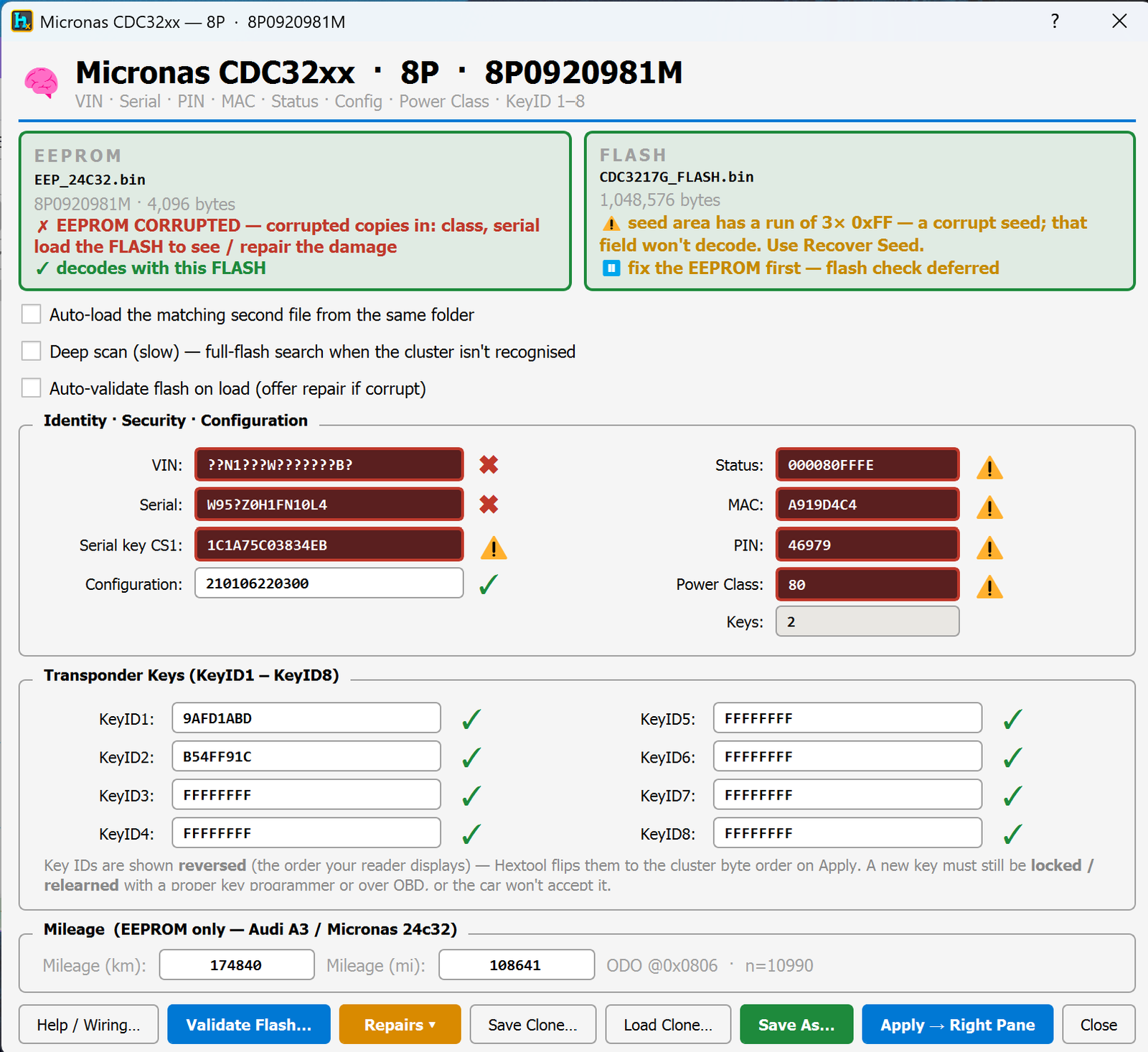Screen dimensions: 1148x1052
Task: Click the Configuration input field
Action: [x=329, y=583]
